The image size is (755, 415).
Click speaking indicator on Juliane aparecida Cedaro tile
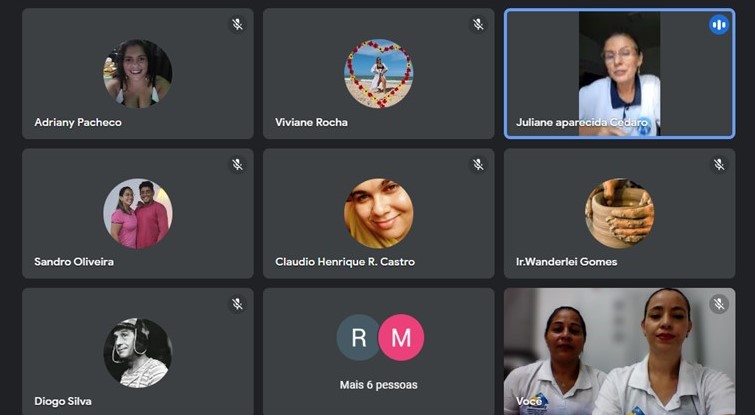(x=719, y=25)
